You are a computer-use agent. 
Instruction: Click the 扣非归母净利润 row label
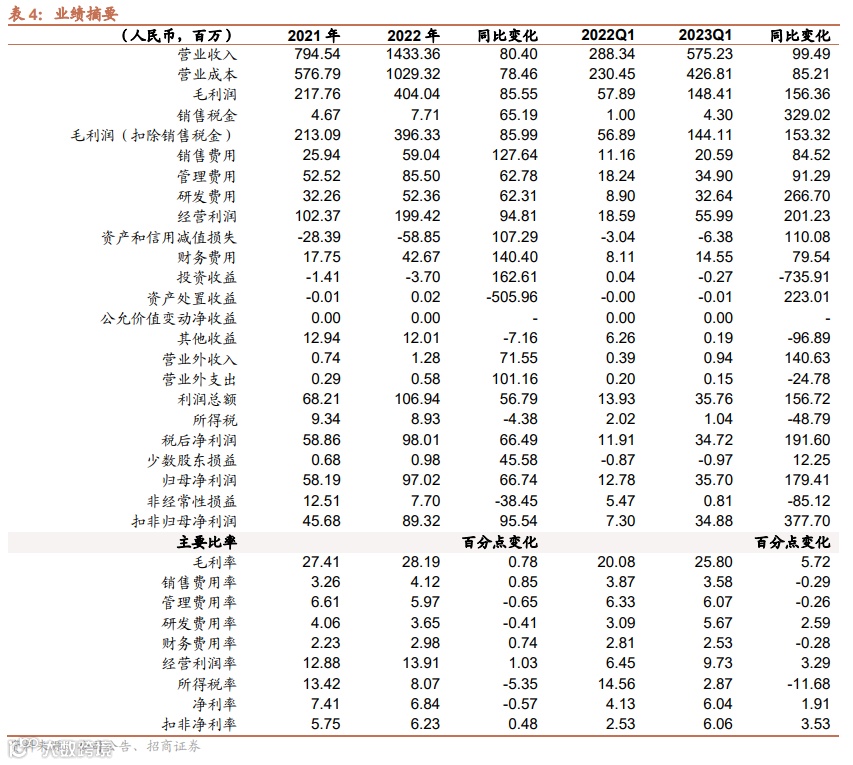[x=184, y=522]
